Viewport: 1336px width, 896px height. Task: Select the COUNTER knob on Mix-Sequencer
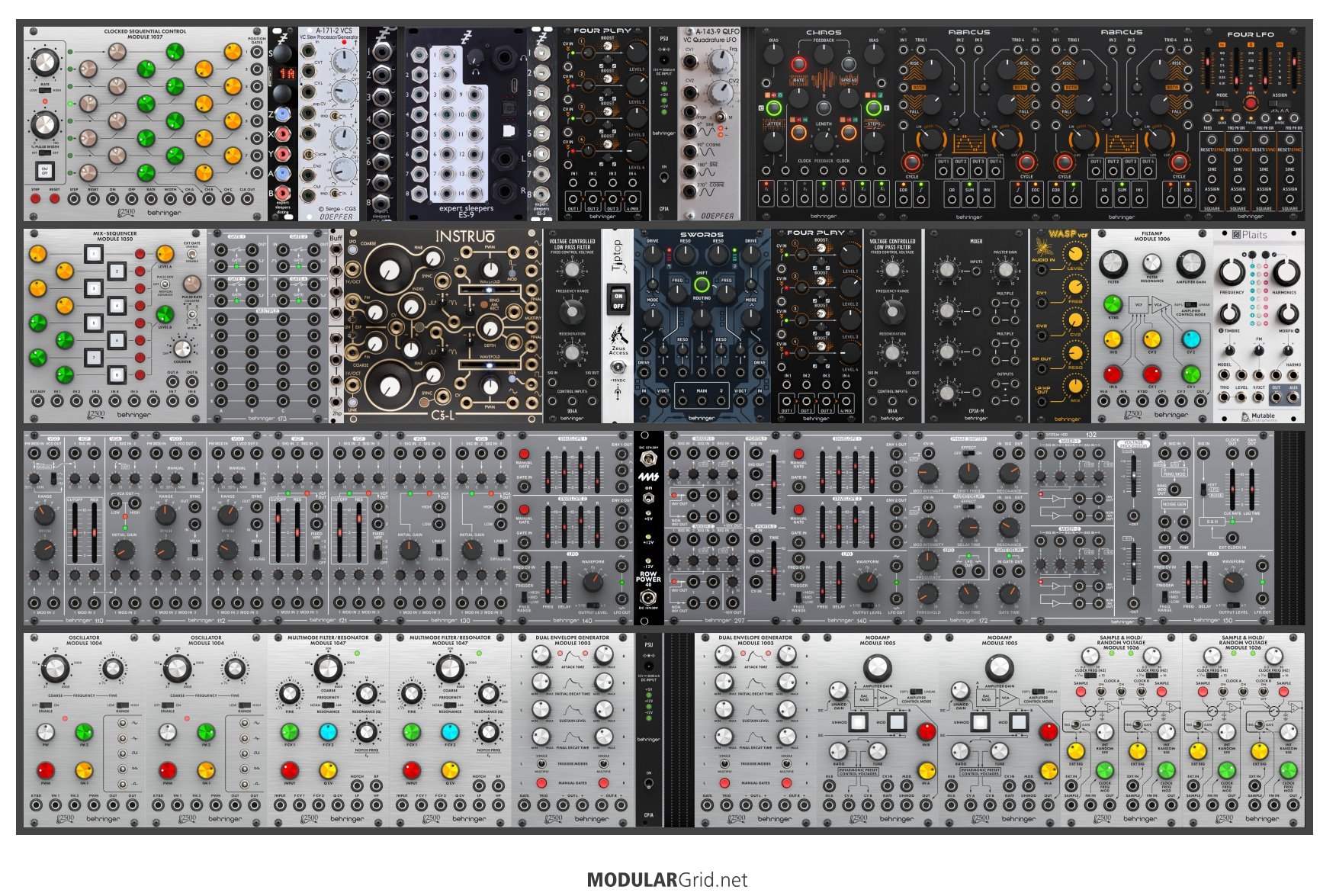182,348
